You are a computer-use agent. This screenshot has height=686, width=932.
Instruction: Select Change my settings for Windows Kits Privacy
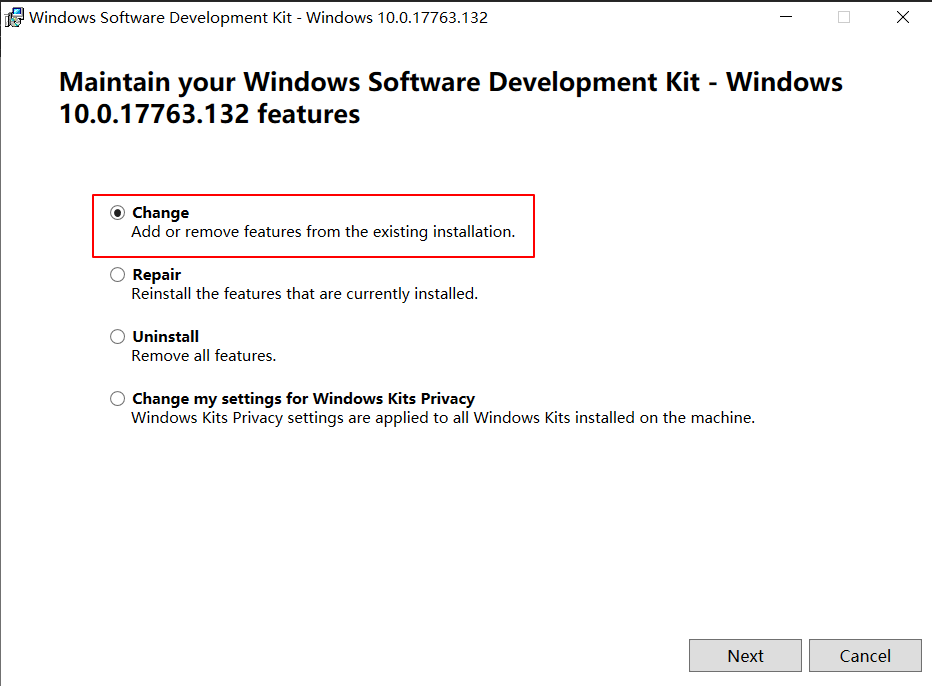point(118,398)
